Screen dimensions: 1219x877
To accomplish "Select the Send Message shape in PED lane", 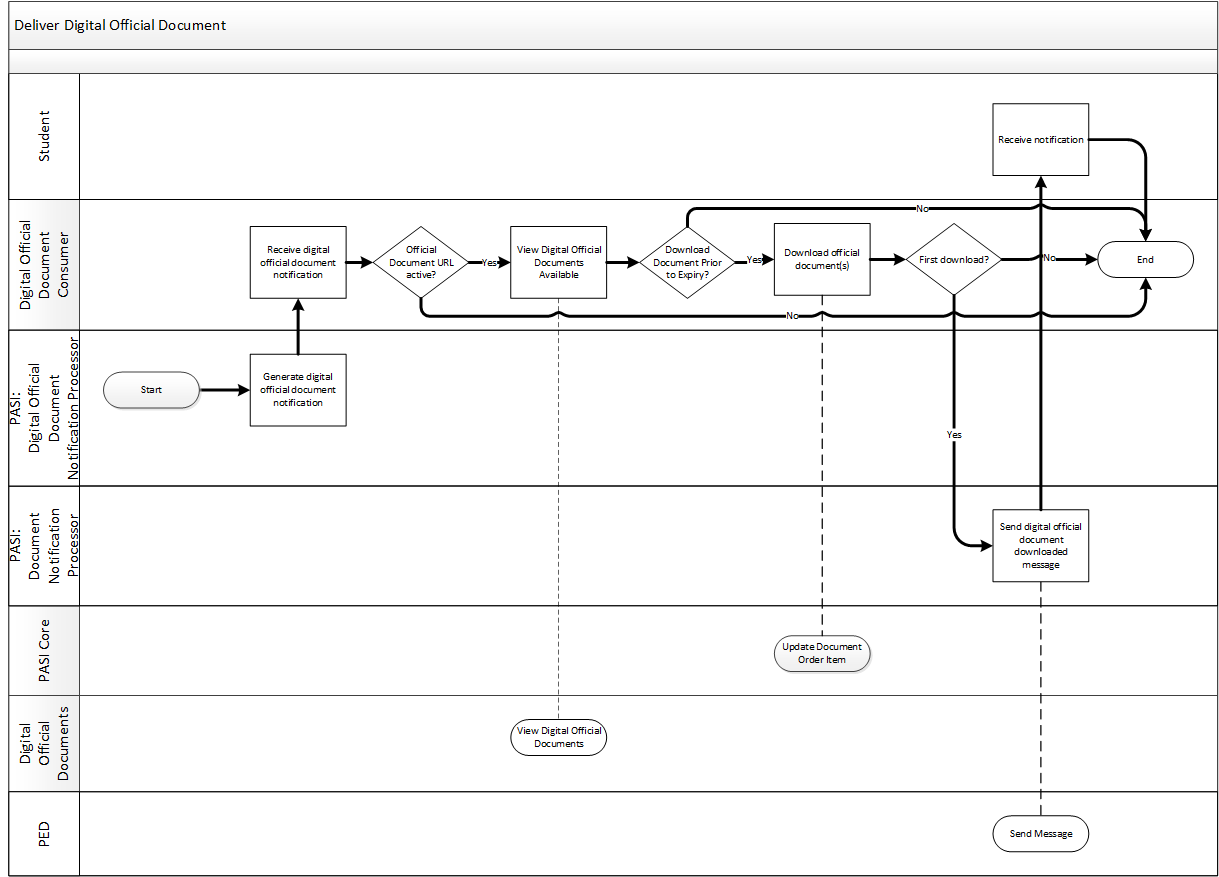I will [1040, 834].
